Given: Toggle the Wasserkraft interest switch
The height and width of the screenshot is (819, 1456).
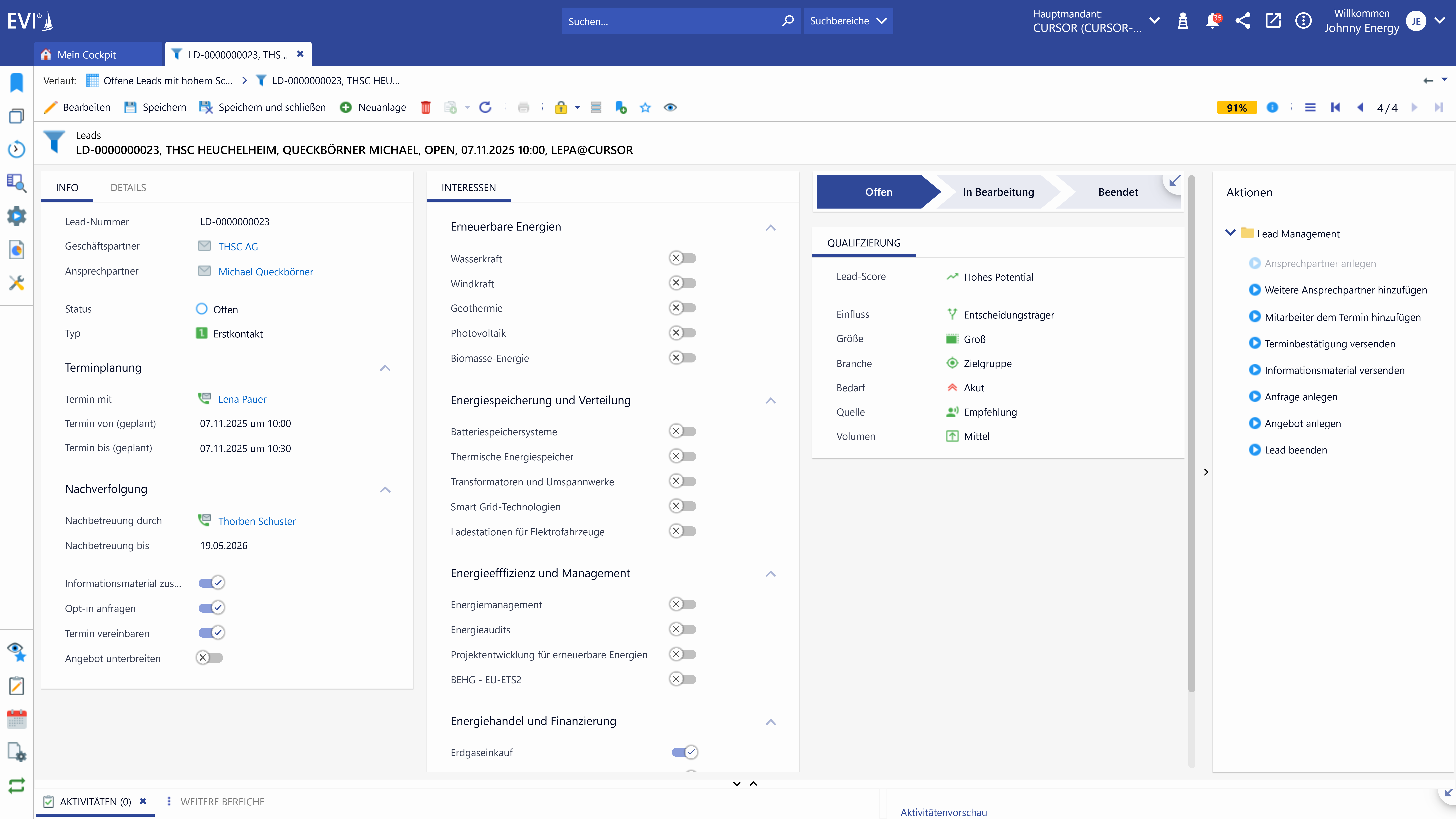Looking at the screenshot, I should pos(682,258).
